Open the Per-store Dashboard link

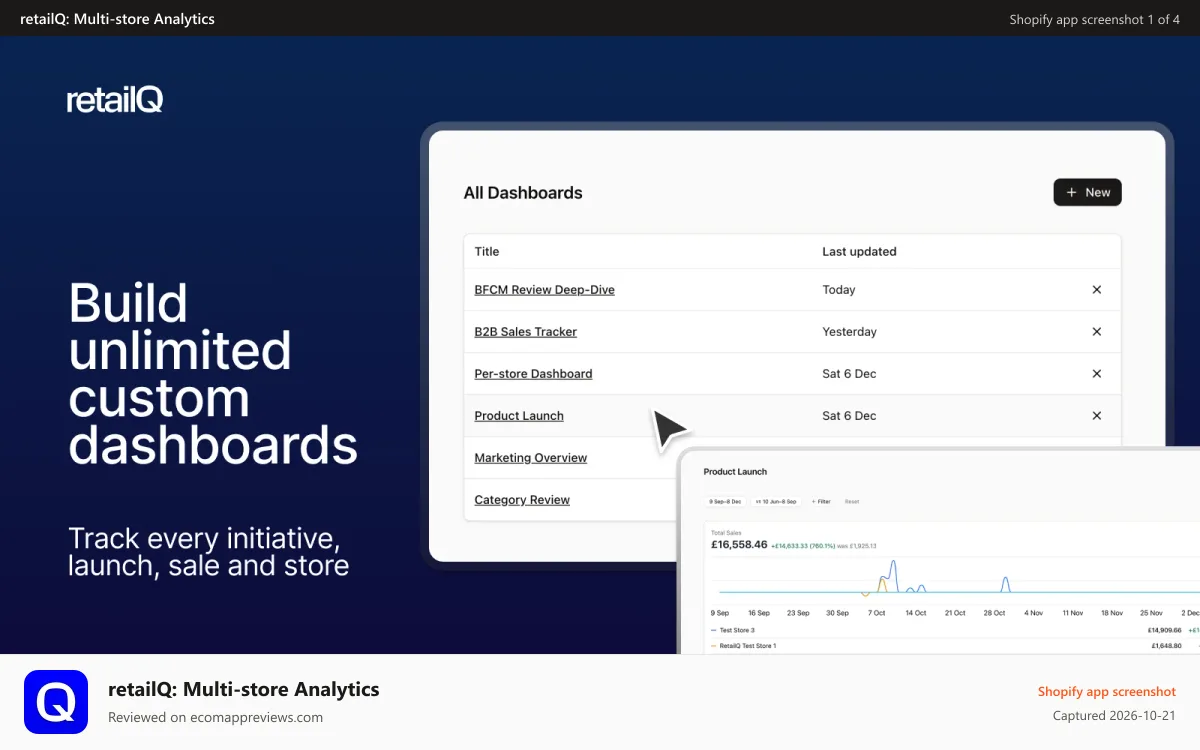[533, 374]
